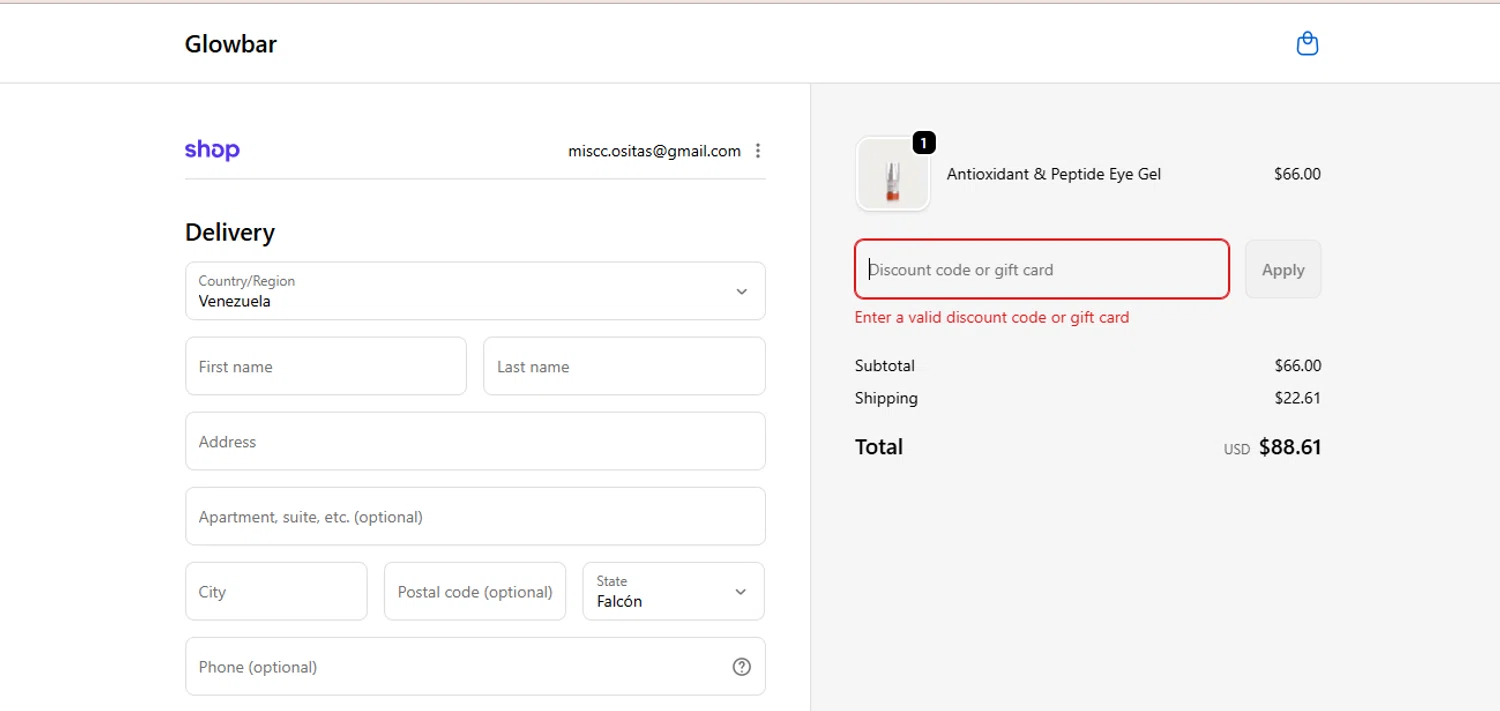Click the Apply discount button
1500x711 pixels.
coord(1283,269)
